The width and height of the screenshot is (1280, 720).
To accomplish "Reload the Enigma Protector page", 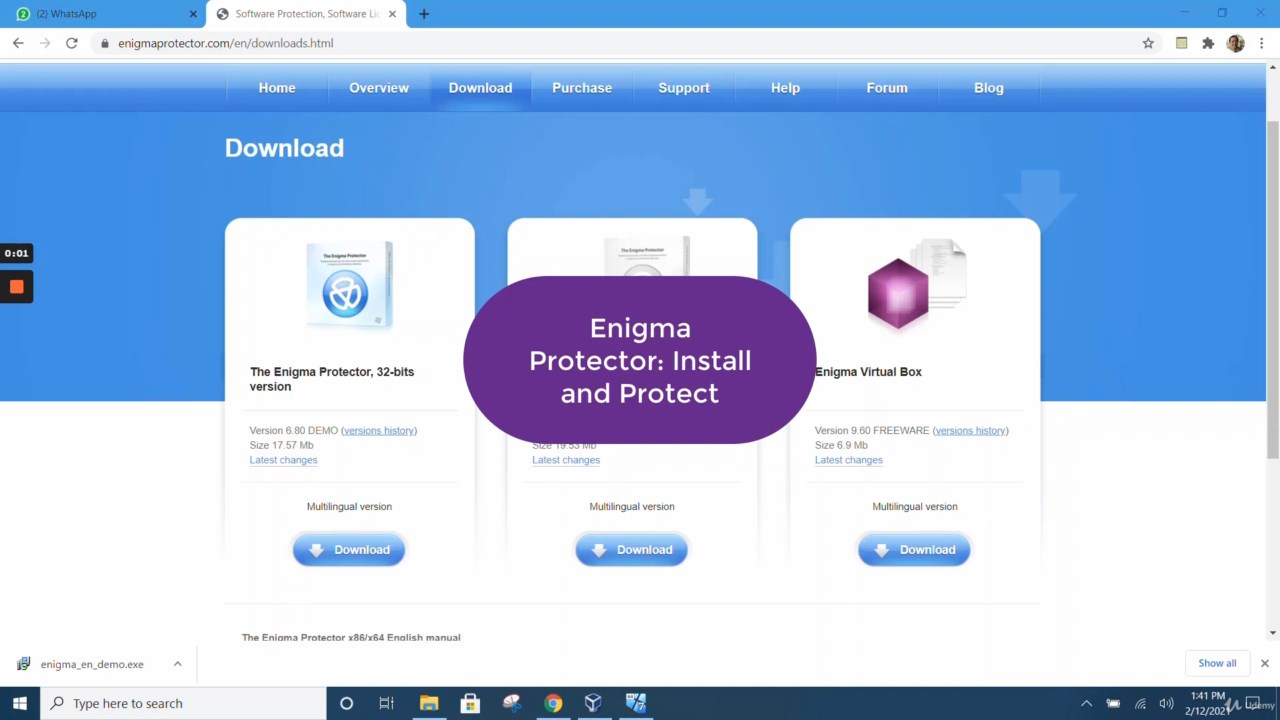I will 72,43.
